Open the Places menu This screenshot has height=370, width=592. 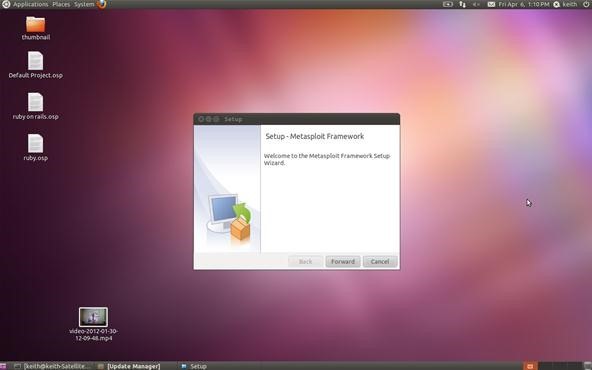[61, 5]
